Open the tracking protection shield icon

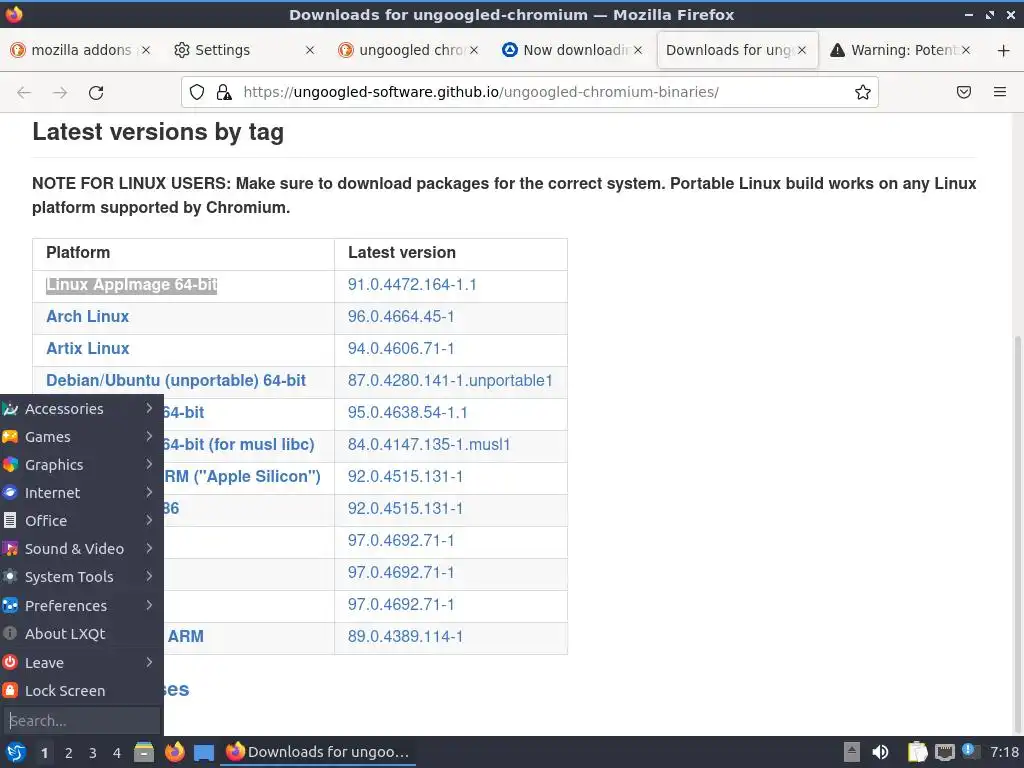pos(197,92)
